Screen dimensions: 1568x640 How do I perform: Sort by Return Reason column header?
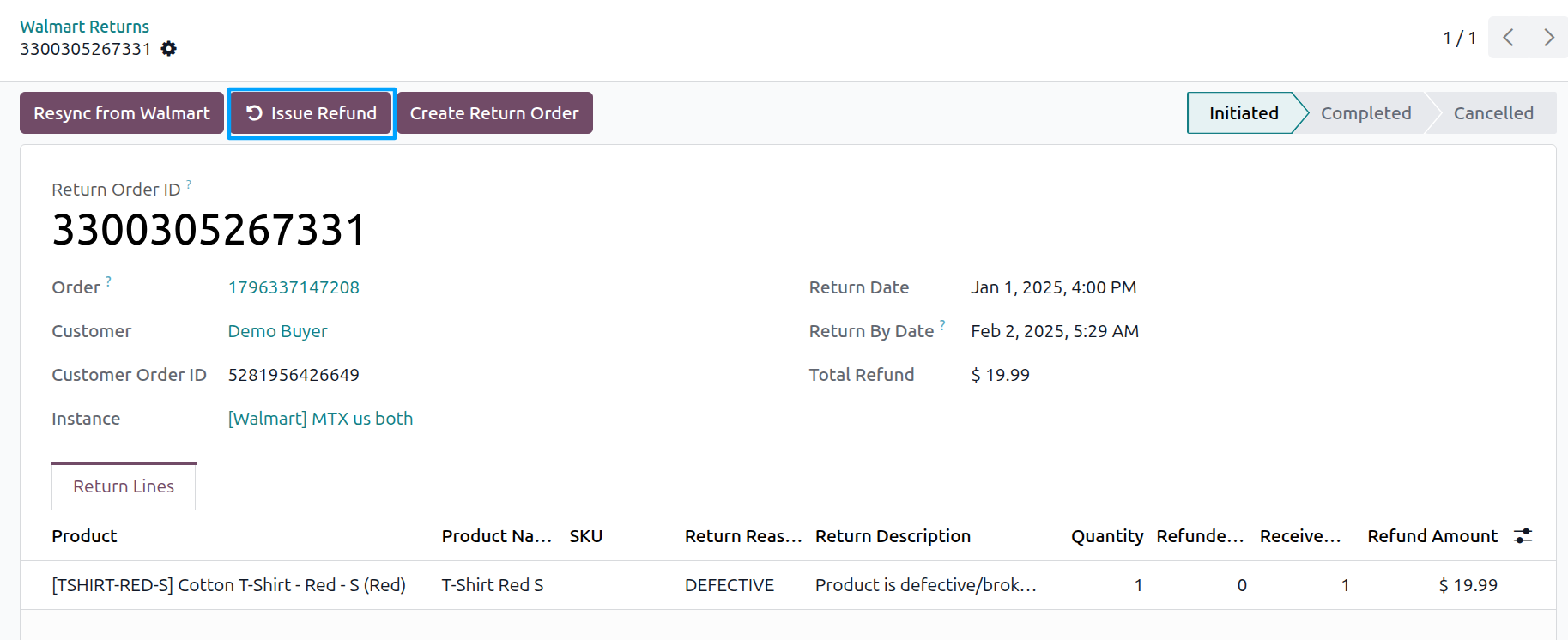click(743, 536)
